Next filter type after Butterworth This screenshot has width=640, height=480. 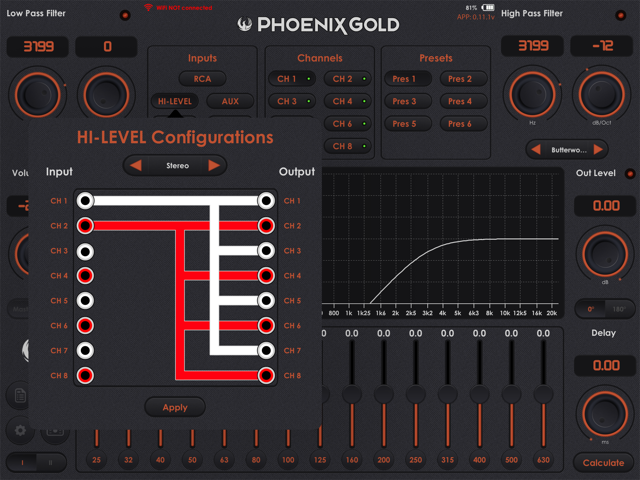[598, 150]
